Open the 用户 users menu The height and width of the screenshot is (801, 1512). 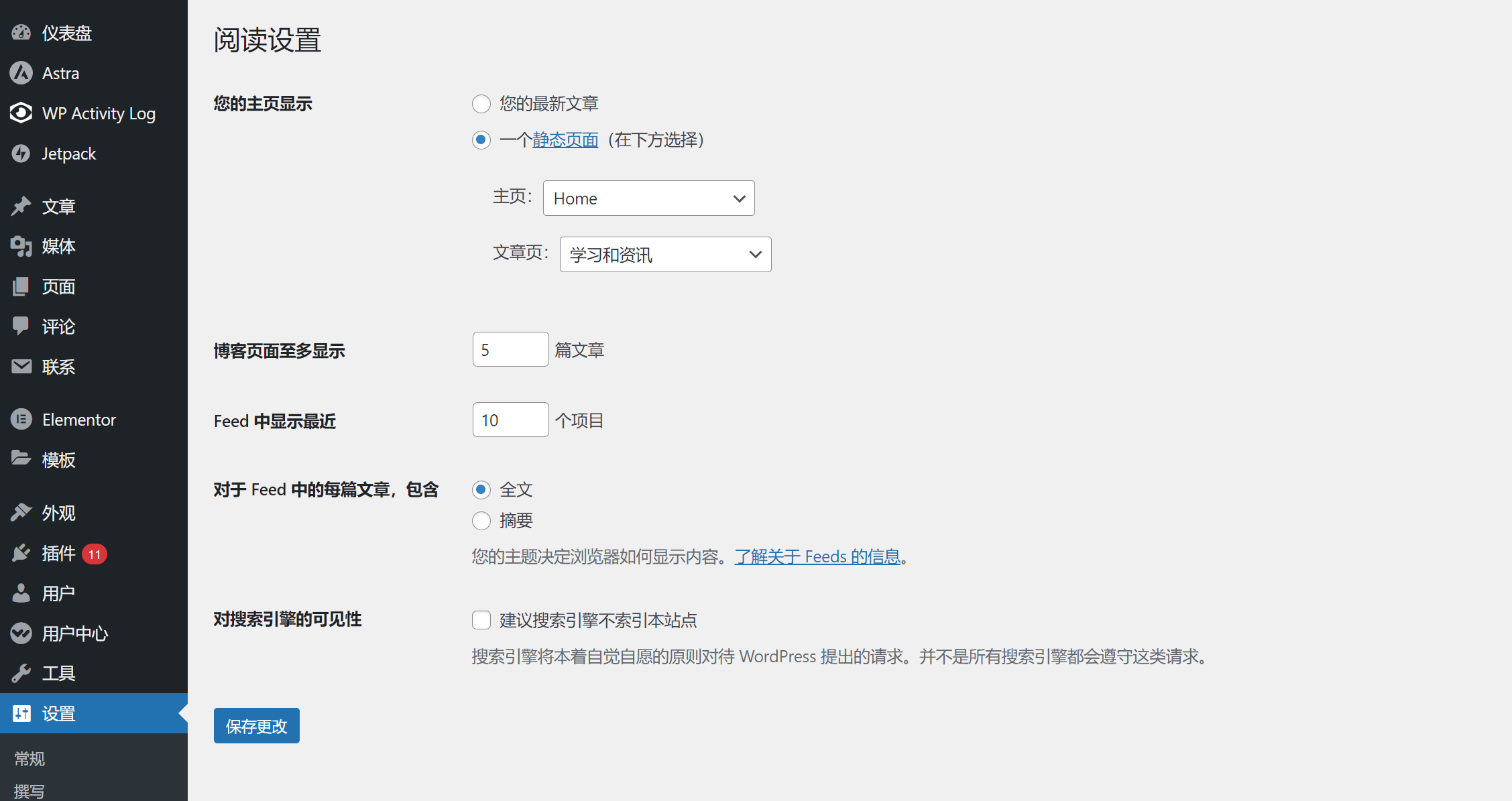(x=94, y=593)
